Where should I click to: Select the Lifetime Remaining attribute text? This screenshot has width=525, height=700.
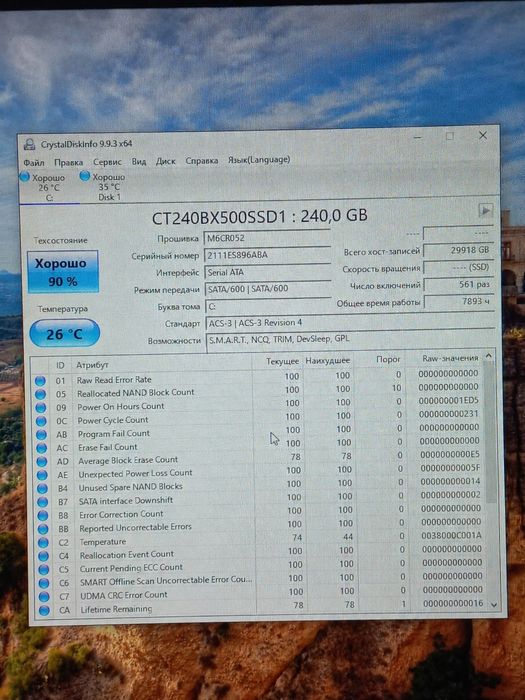click(116, 609)
